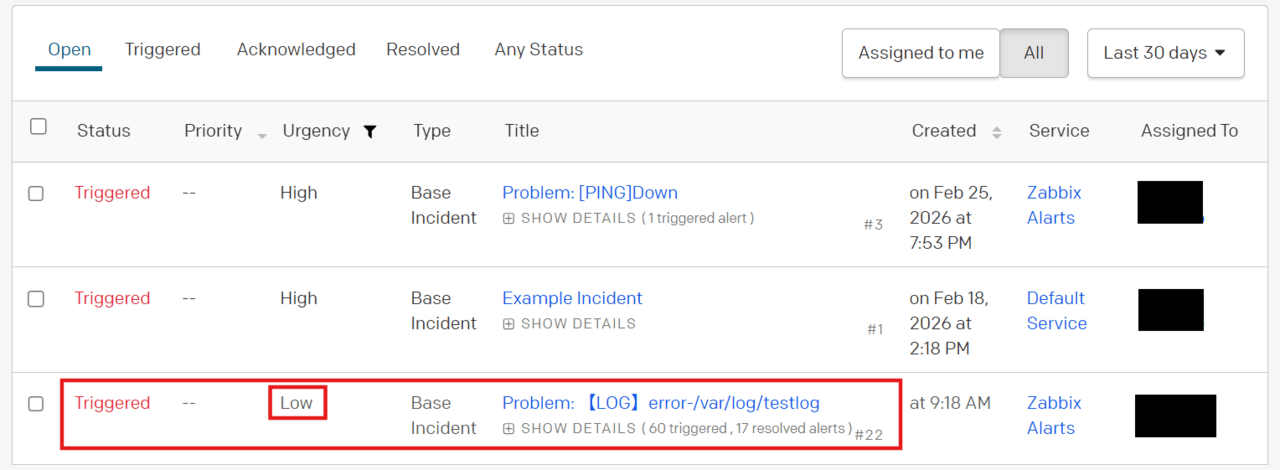Open the Resolved tab

tap(423, 49)
